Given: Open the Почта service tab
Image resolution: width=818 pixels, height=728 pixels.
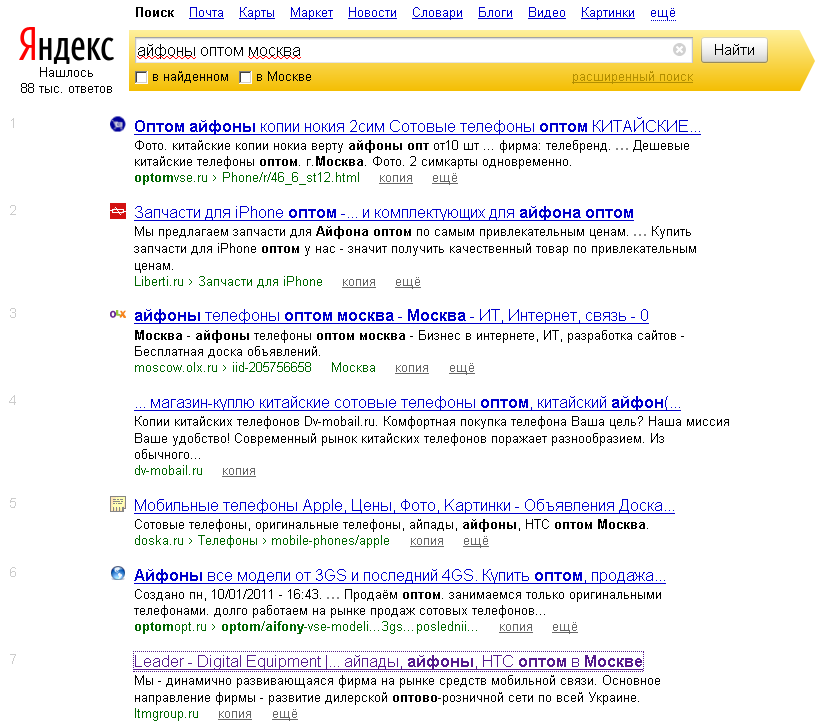Looking at the screenshot, I should point(206,13).
